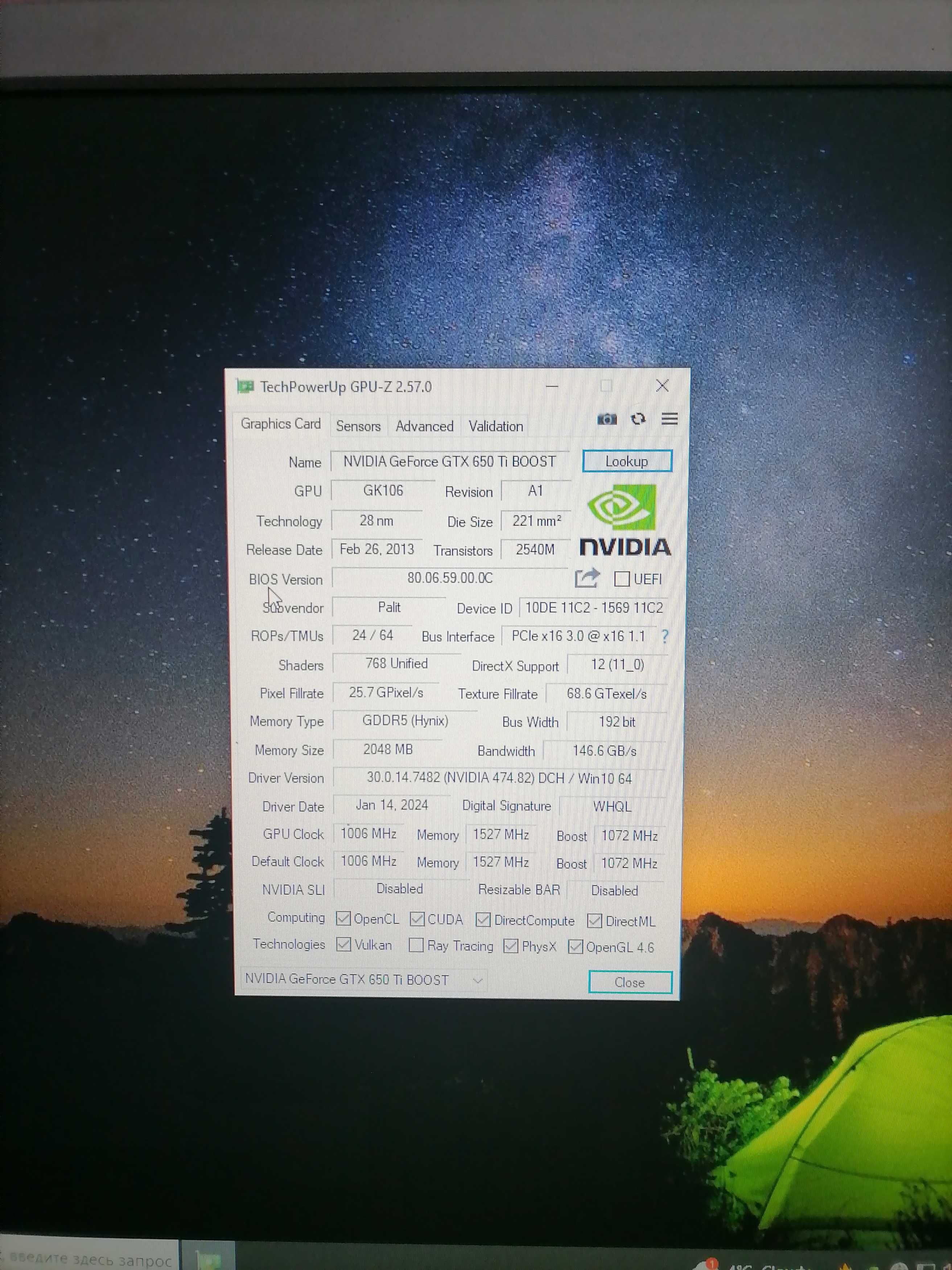
Task: Toggle the Ray Tracing checkbox
Action: [416, 945]
